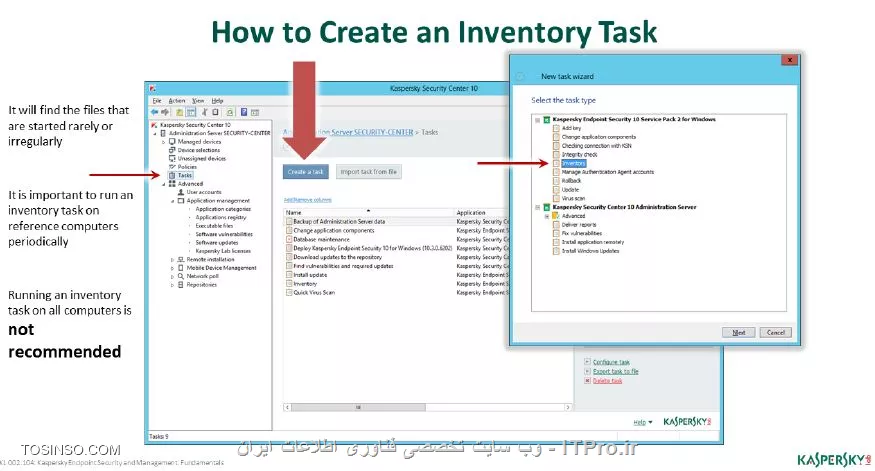
Task: Choose Fix vulnerabilities in wizard
Action: pos(581,234)
